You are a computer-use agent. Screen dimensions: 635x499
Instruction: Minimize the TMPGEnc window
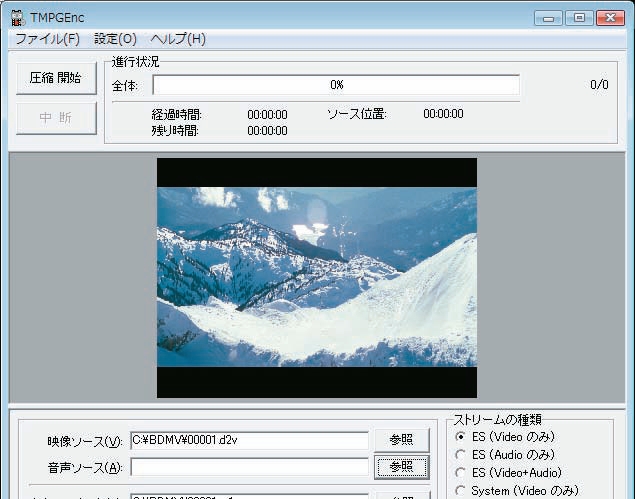[x=548, y=18]
